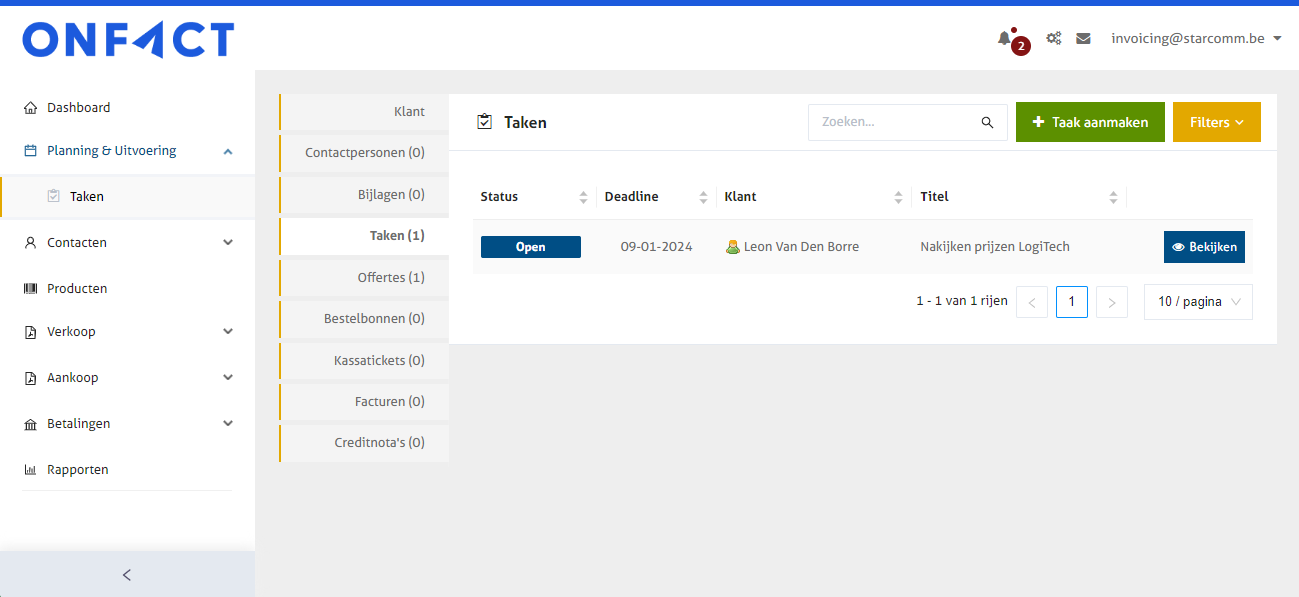Open the notifications bell icon
The height and width of the screenshot is (597, 1299).
click(1004, 39)
